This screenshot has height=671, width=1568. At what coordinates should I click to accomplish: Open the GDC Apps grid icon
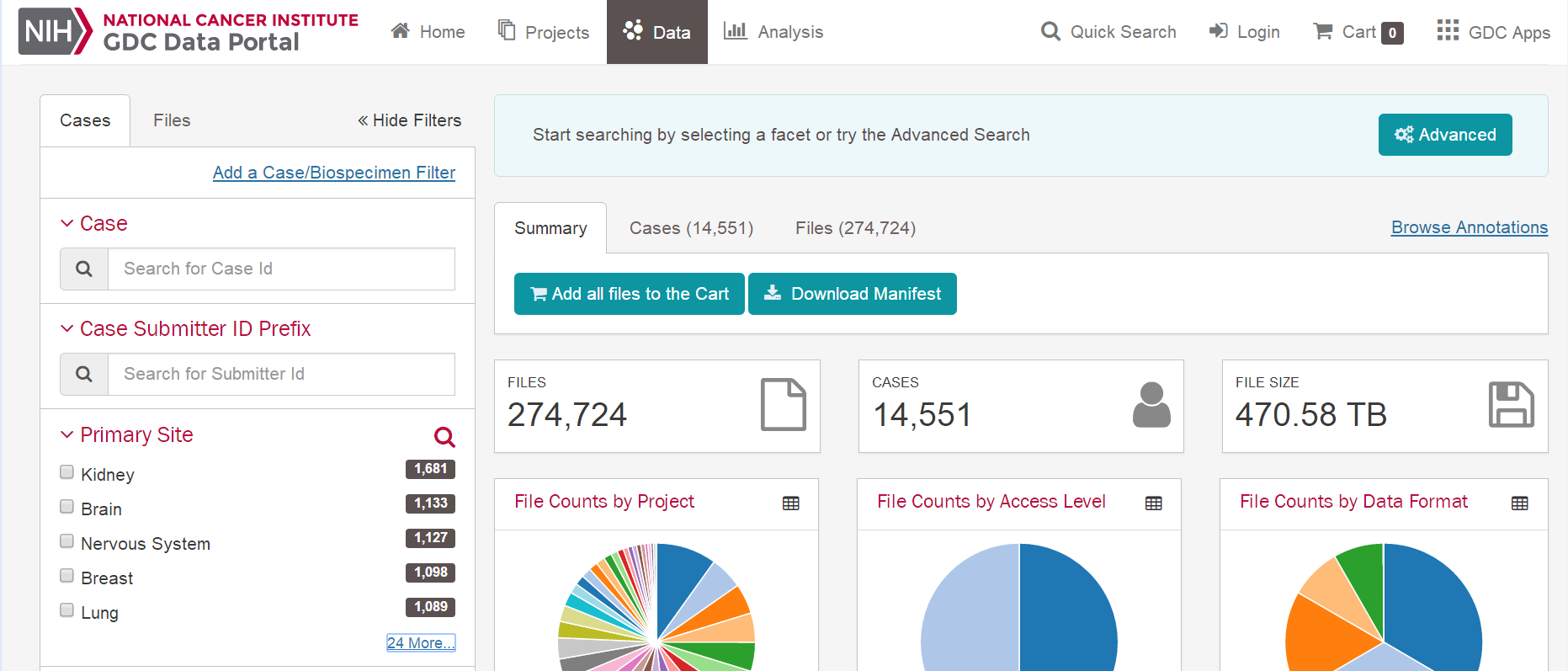tap(1448, 30)
